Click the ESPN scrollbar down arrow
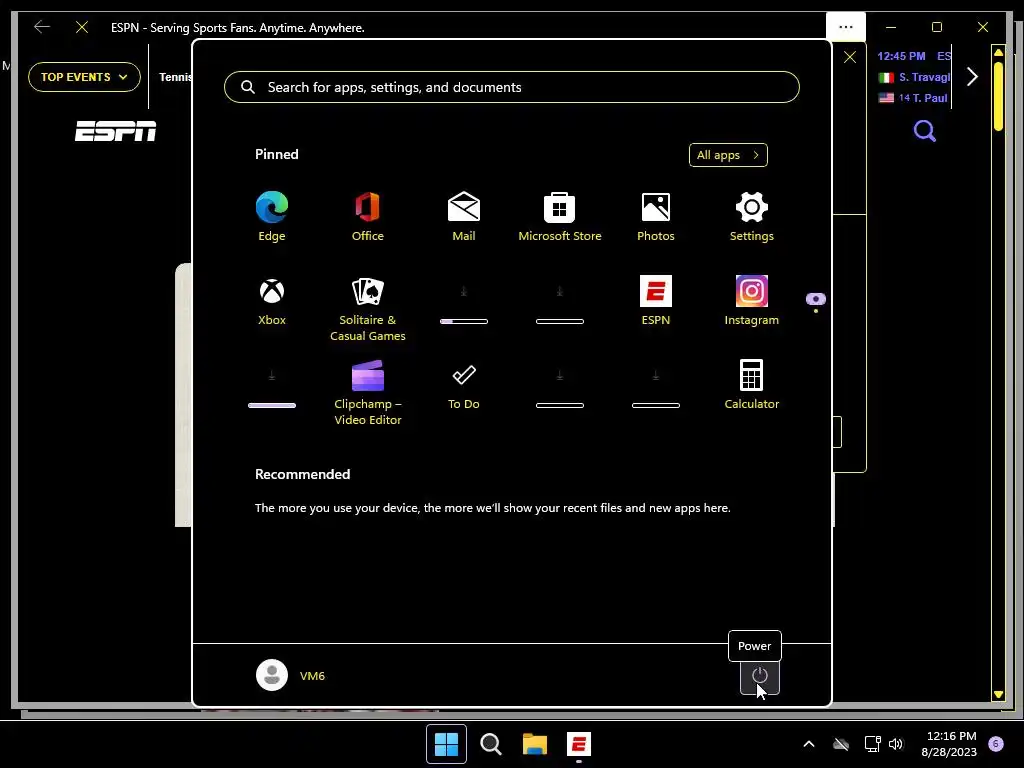Viewport: 1024px width, 768px height. coord(998,695)
